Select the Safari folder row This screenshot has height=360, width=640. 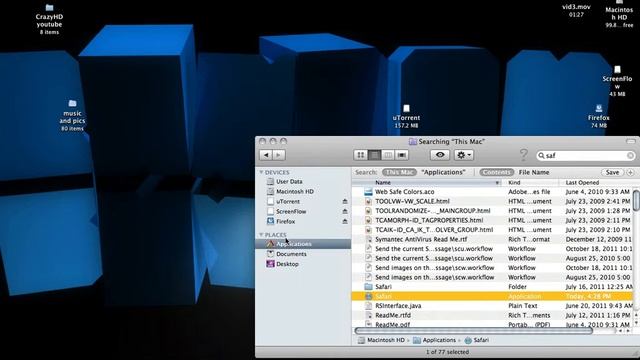[x=492, y=287]
